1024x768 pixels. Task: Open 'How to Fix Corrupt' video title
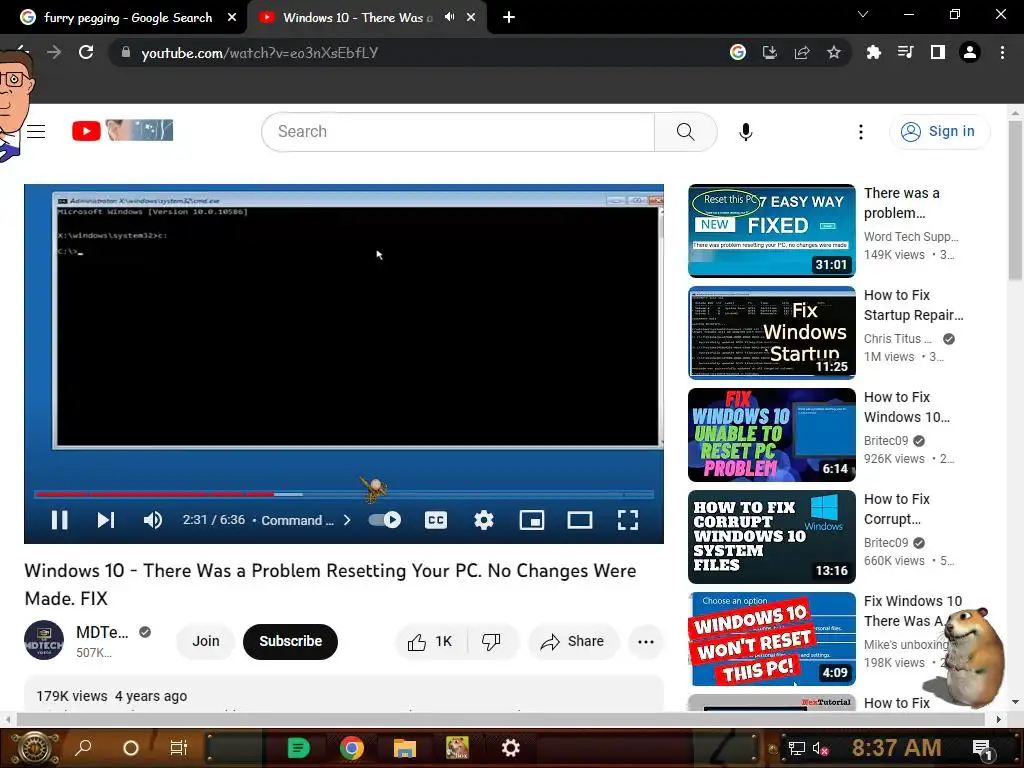[897, 509]
